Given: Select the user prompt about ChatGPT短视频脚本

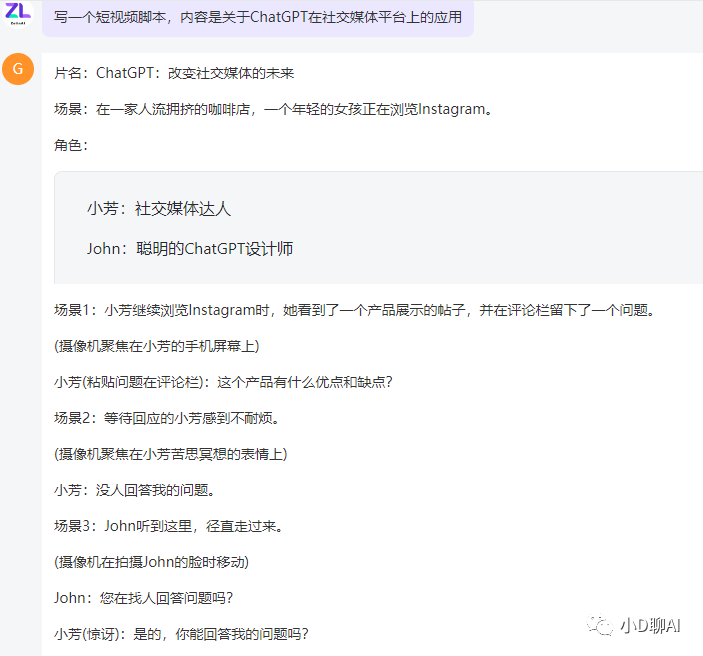Looking at the screenshot, I should 258,17.
